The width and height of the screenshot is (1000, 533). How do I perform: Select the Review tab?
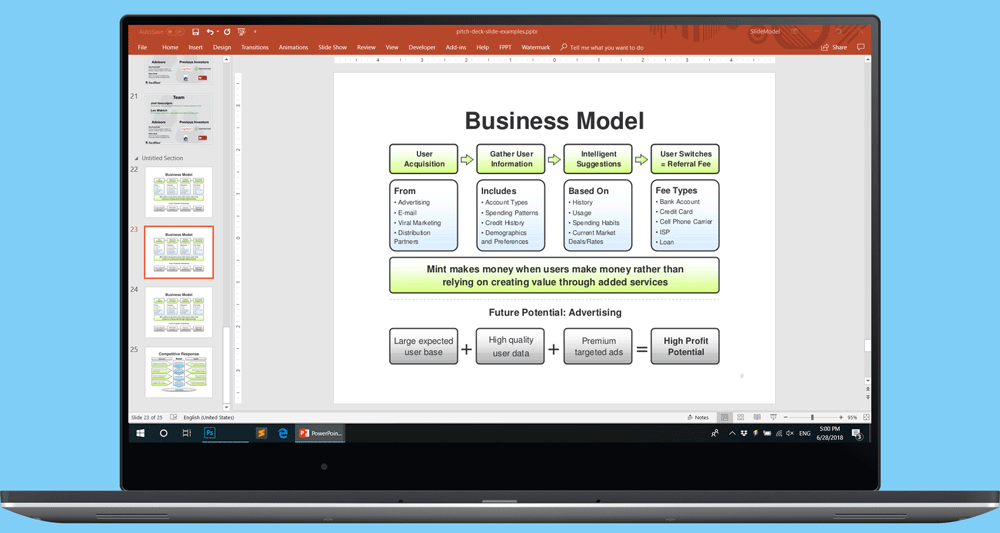tap(366, 47)
